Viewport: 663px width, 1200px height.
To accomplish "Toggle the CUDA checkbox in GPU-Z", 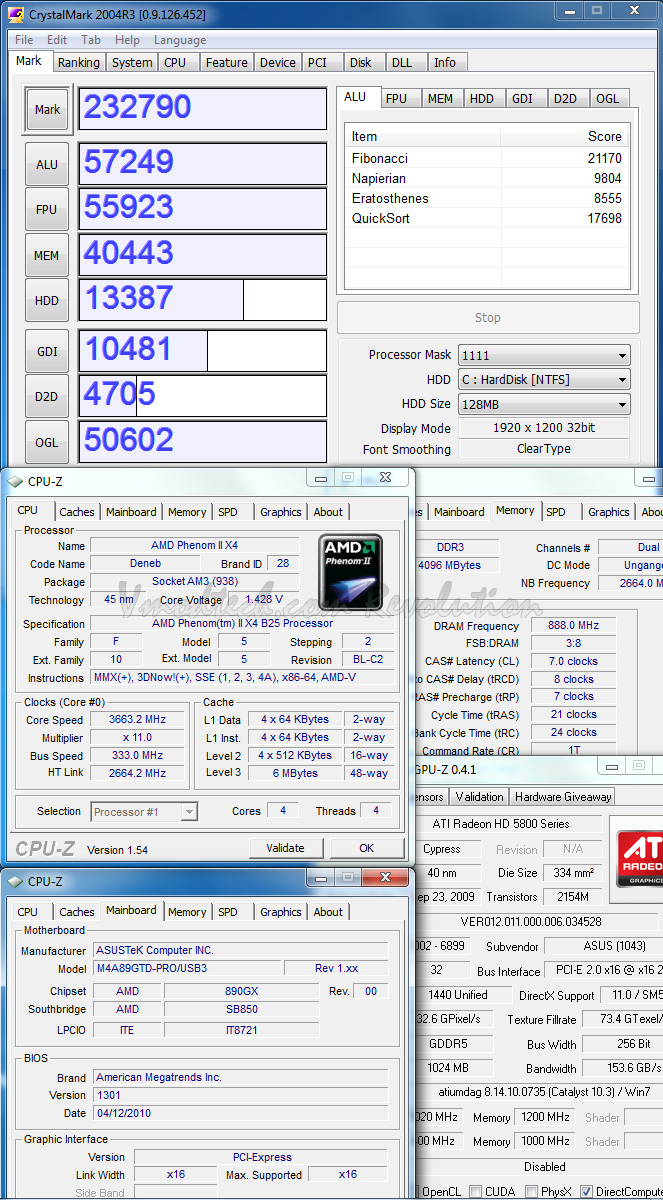I will click(x=475, y=1192).
